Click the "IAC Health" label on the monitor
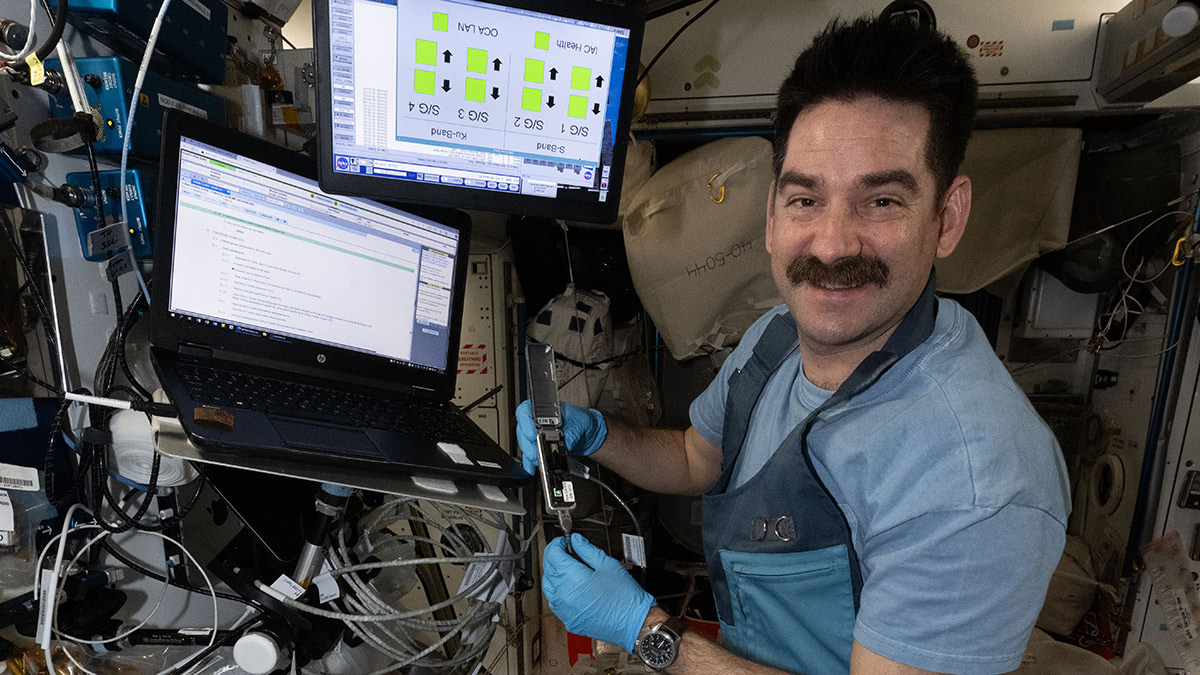This screenshot has width=1200, height=675. [577, 47]
